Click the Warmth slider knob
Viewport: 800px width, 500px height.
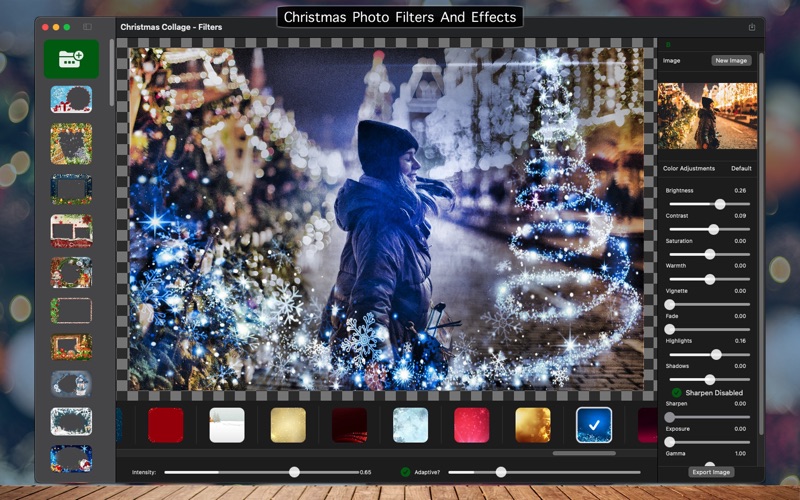710,279
